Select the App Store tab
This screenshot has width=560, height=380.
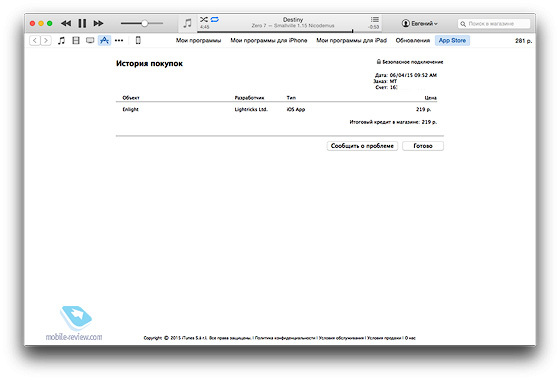coord(452,40)
